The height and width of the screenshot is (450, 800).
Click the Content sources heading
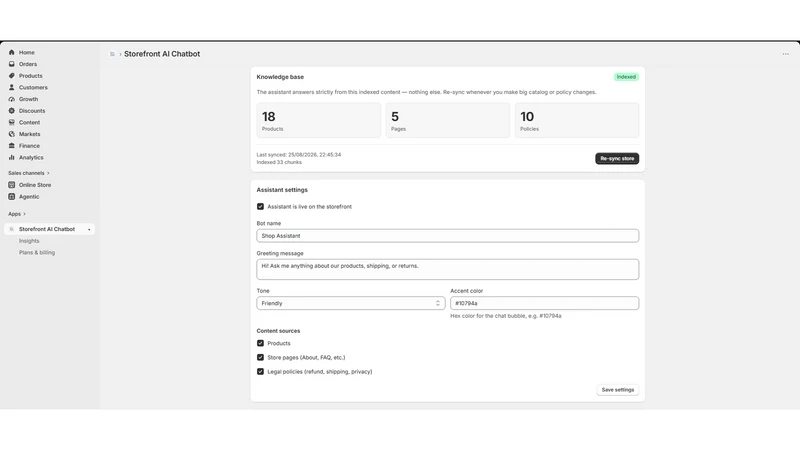pyautogui.click(x=278, y=331)
